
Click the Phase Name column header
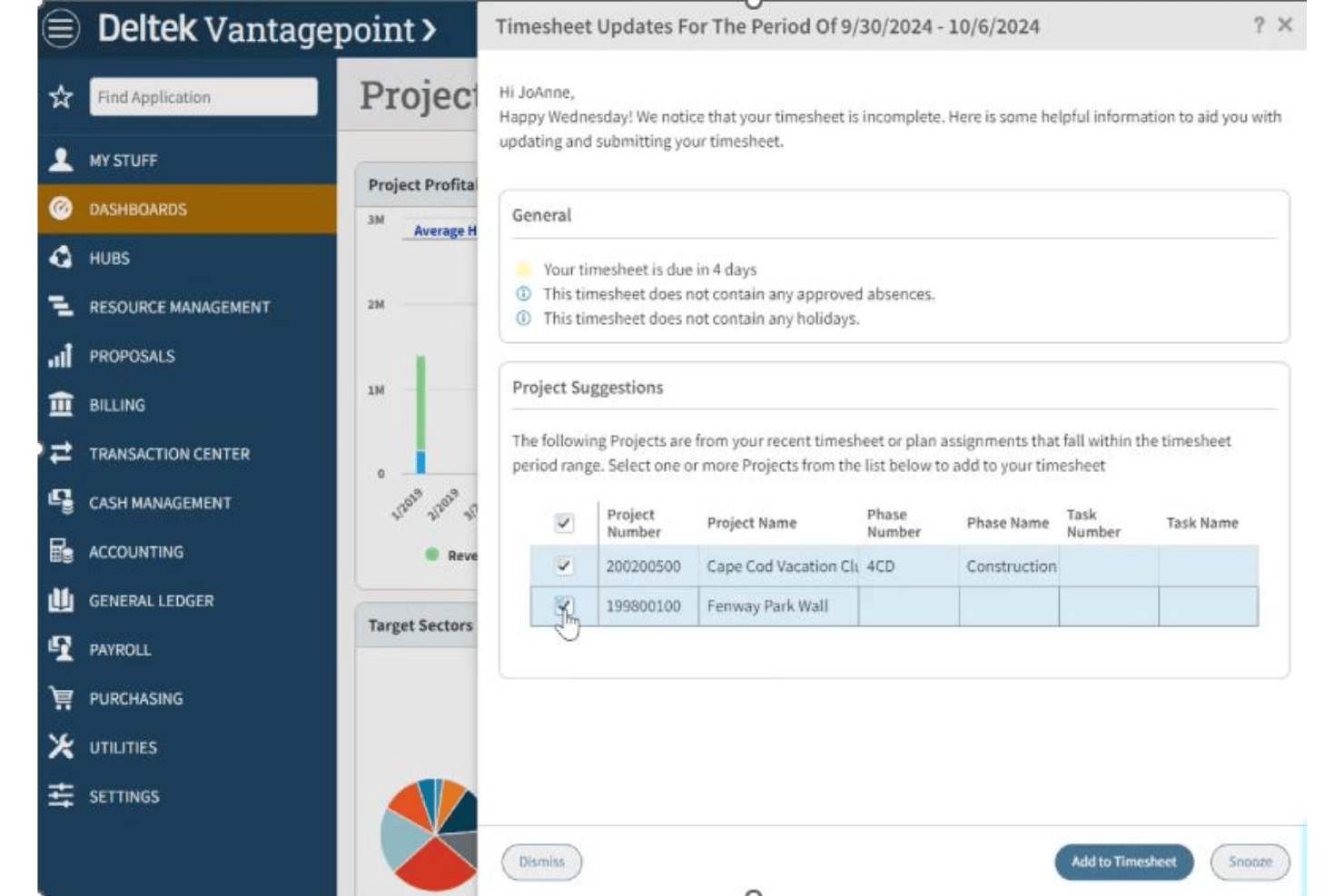(x=1007, y=523)
